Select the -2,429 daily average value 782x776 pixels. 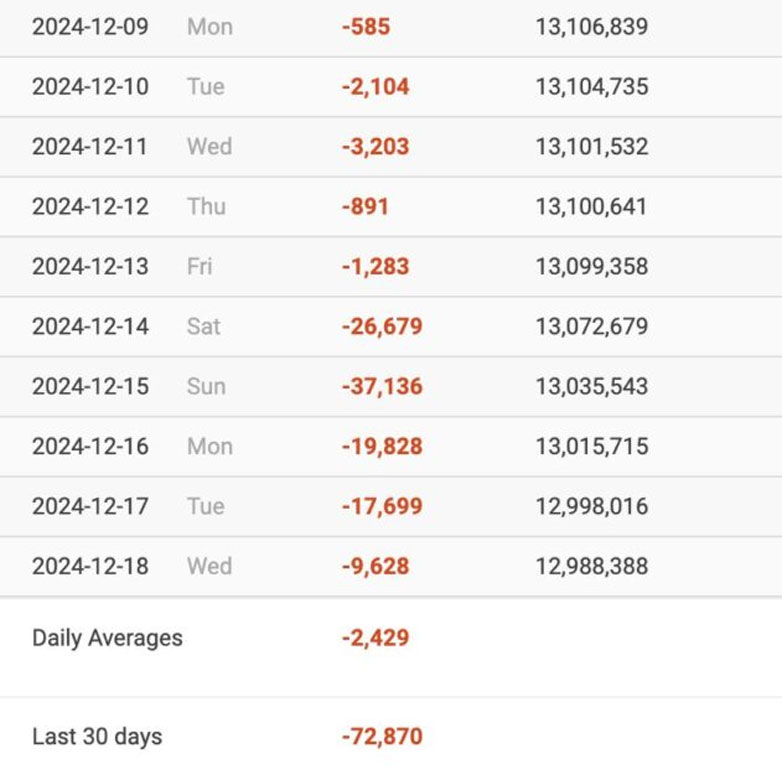pyautogui.click(x=375, y=638)
